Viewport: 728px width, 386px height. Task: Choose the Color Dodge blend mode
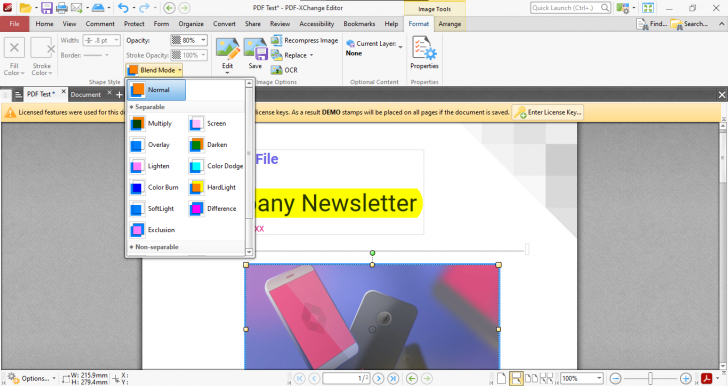pyautogui.click(x=216, y=166)
